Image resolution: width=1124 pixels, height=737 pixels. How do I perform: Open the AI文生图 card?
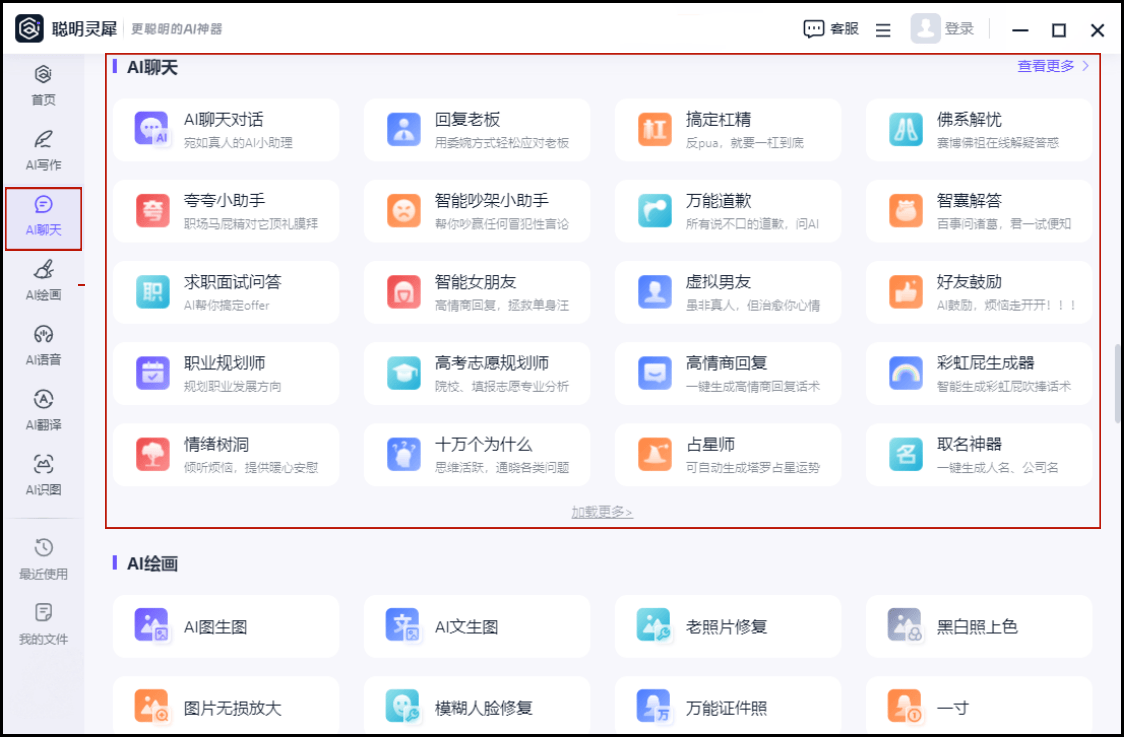pos(477,627)
